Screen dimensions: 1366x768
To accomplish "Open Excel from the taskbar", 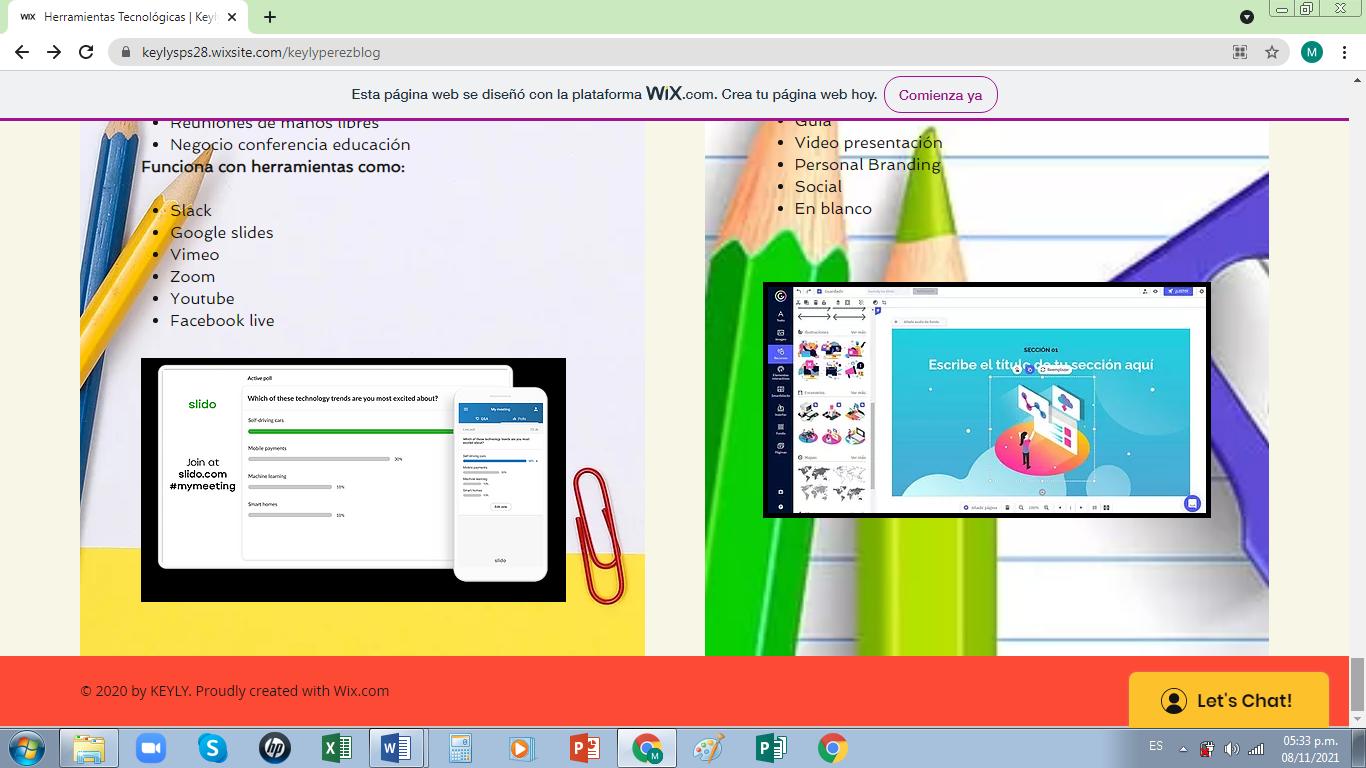I will (336, 748).
